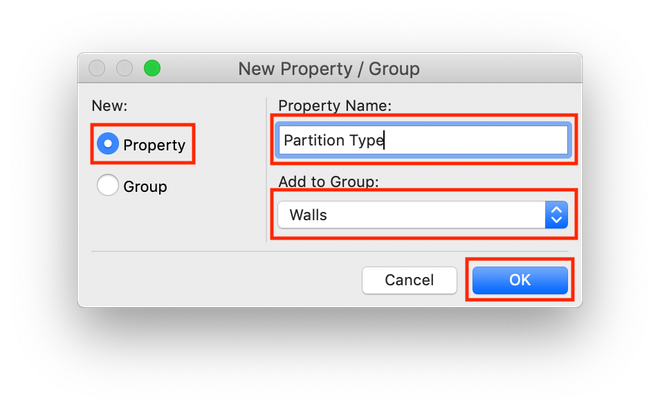Click the gray minimize window button
This screenshot has height=410, width=660.
pos(125,69)
